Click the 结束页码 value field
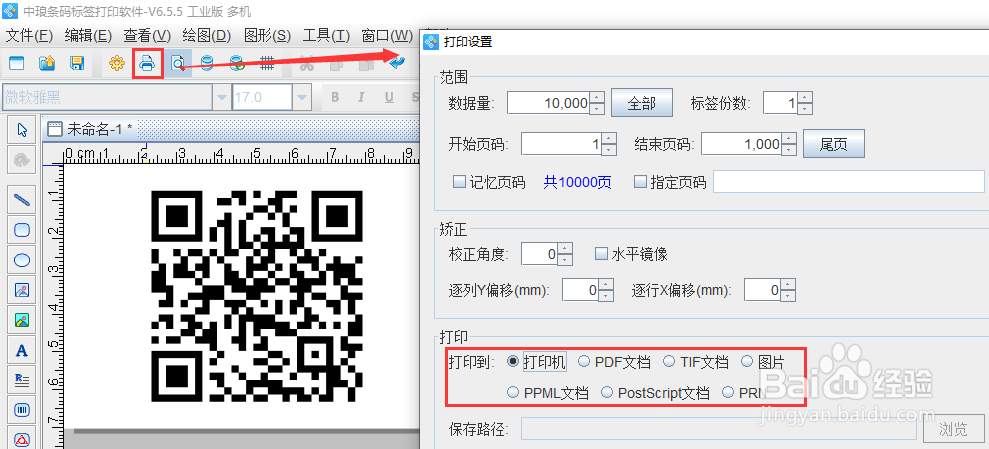Image resolution: width=989 pixels, height=449 pixels. (742, 144)
